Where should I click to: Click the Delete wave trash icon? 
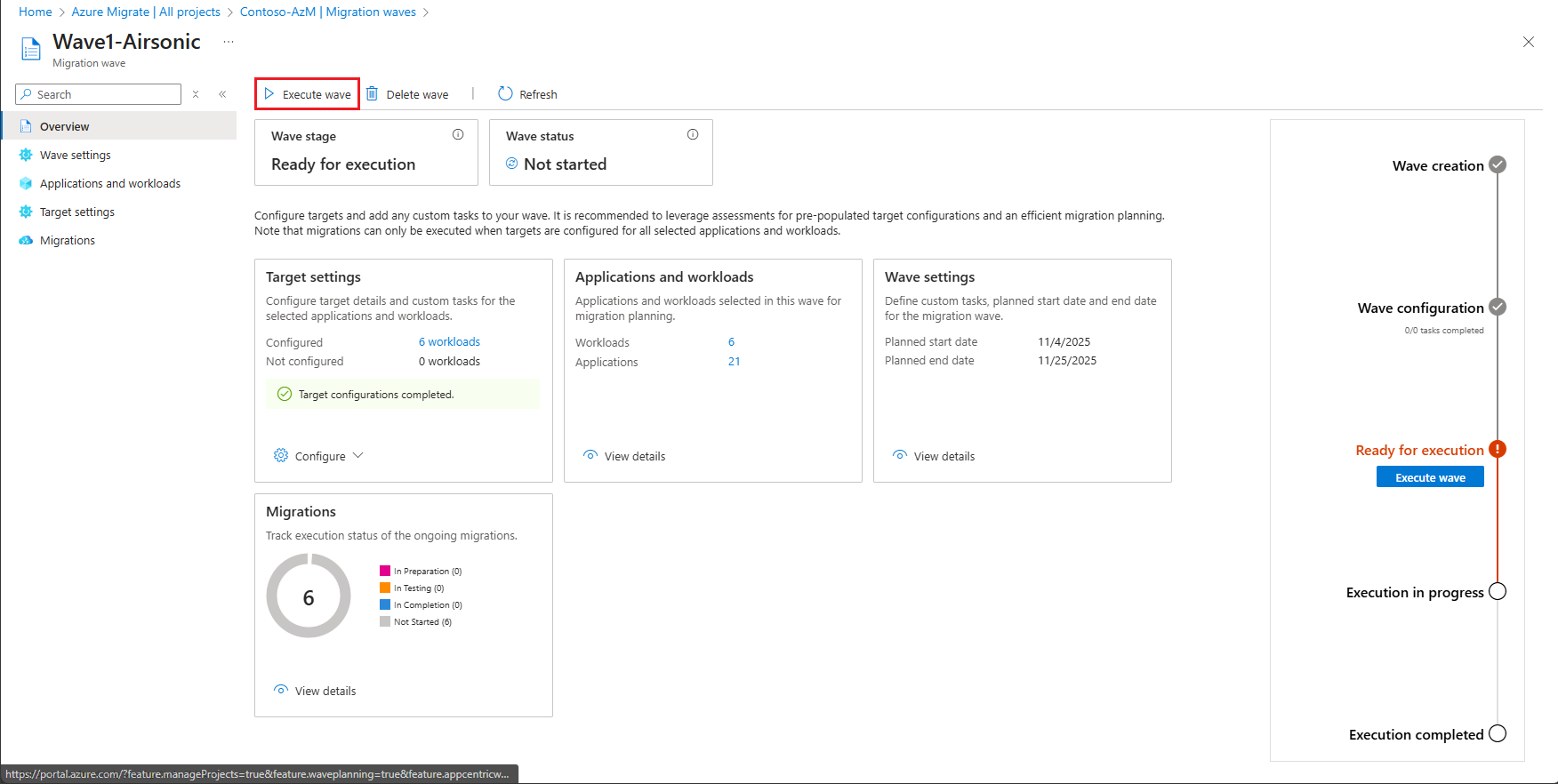tap(373, 94)
